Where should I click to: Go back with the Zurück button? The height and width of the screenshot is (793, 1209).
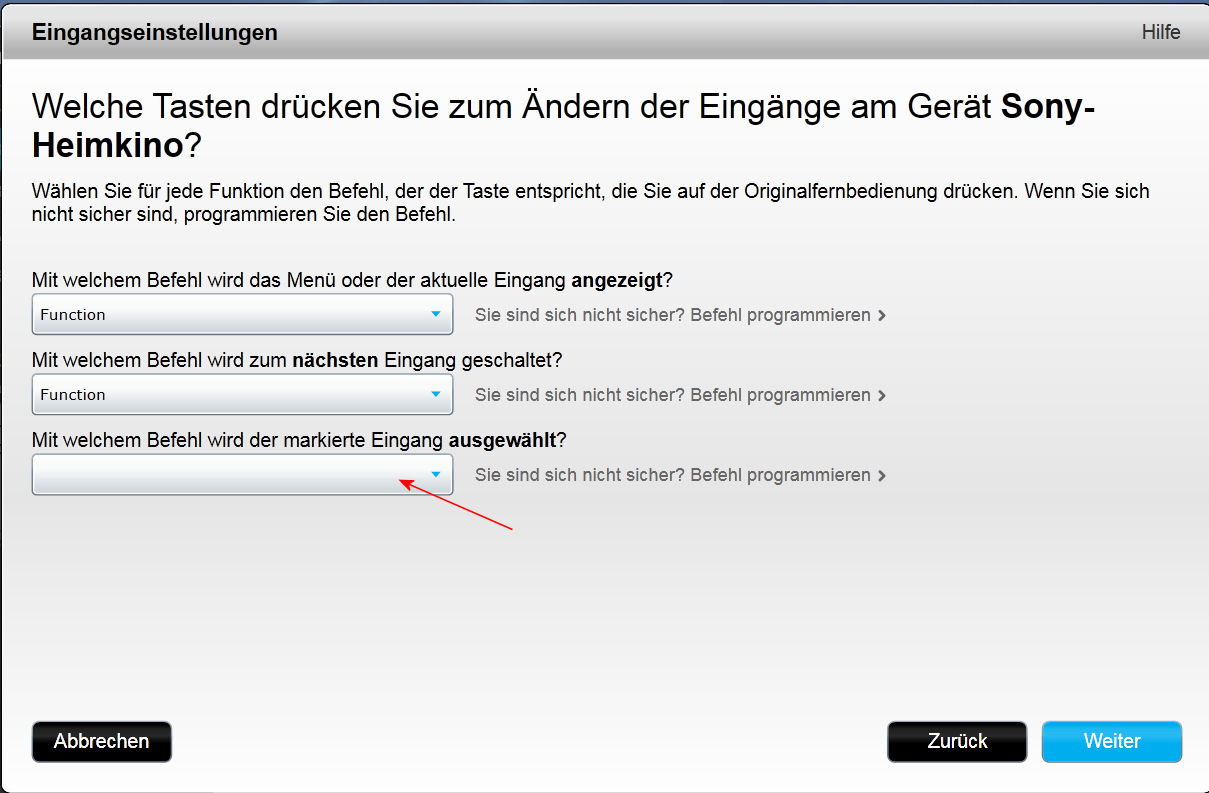956,741
